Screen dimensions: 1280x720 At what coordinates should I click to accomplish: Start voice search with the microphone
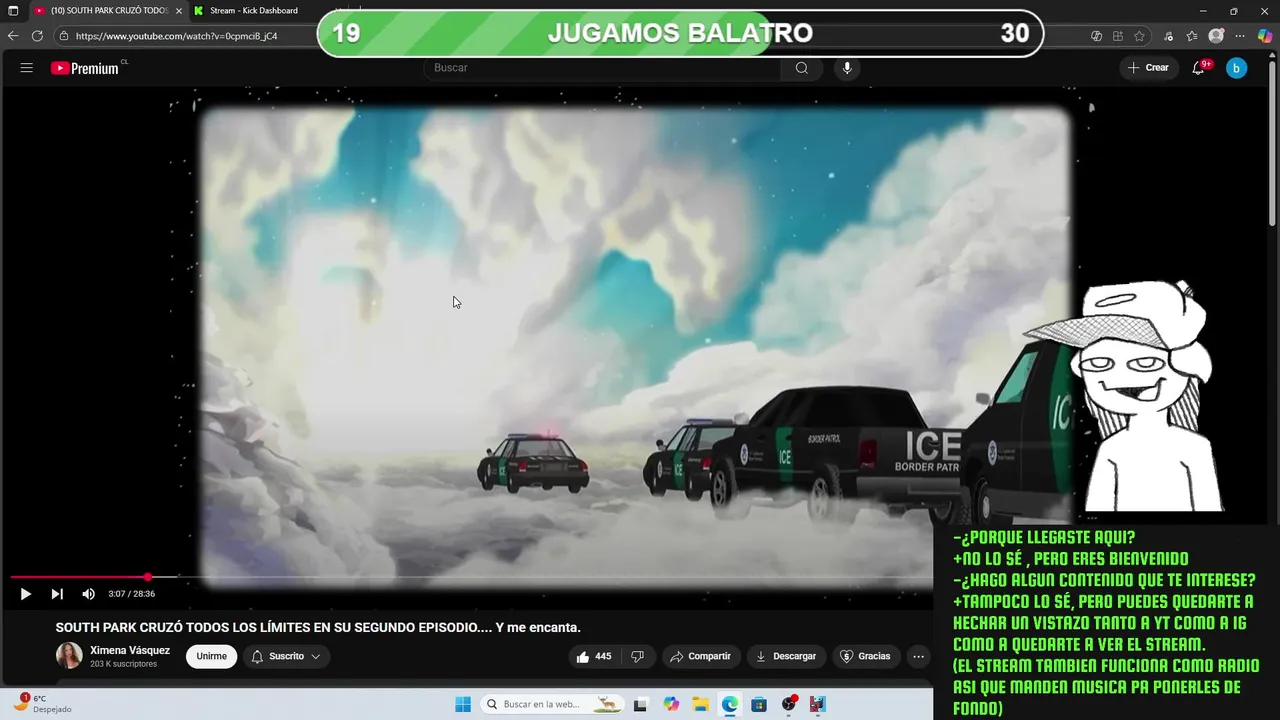pyautogui.click(x=847, y=68)
